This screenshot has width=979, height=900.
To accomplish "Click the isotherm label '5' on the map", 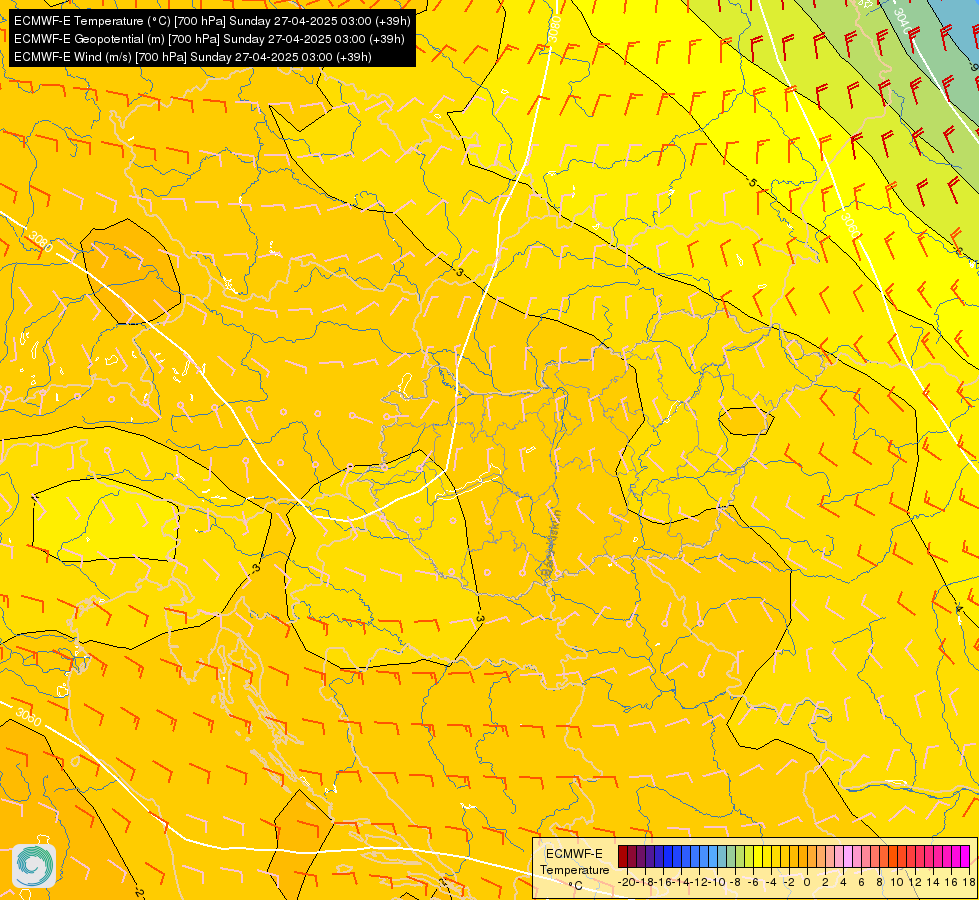I will tap(752, 183).
